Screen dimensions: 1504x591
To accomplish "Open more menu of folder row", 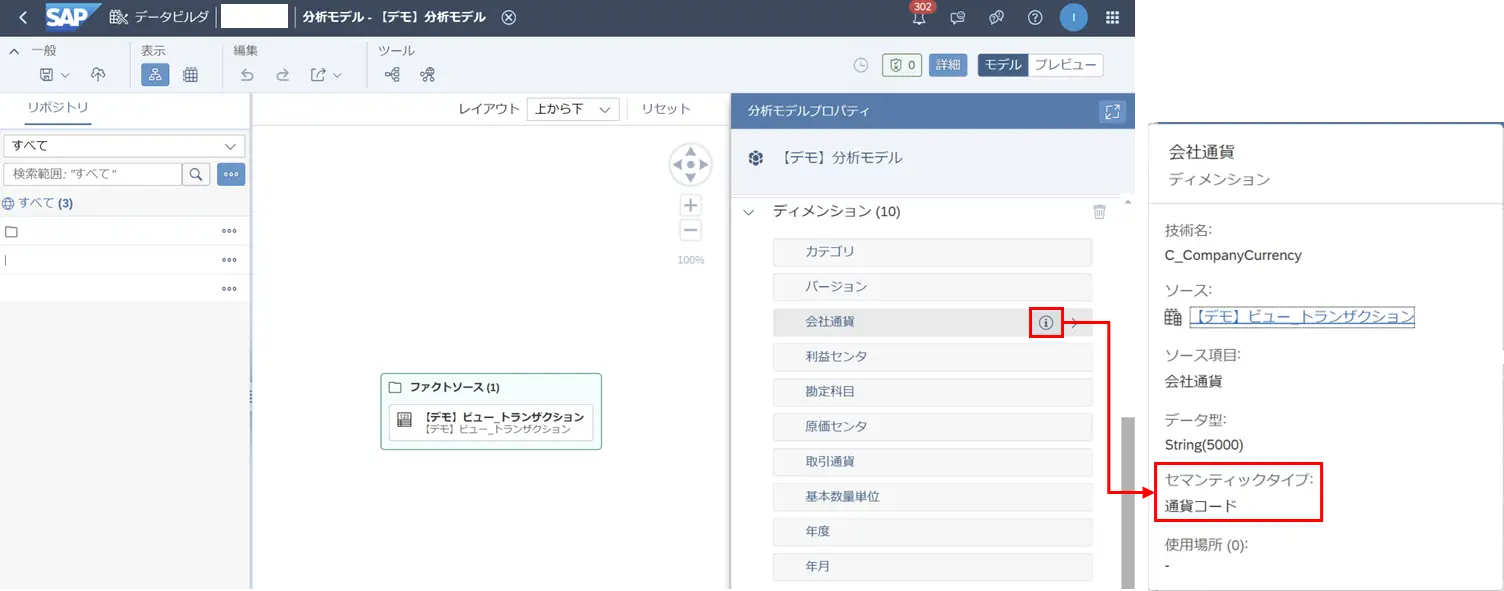I will coord(229,231).
